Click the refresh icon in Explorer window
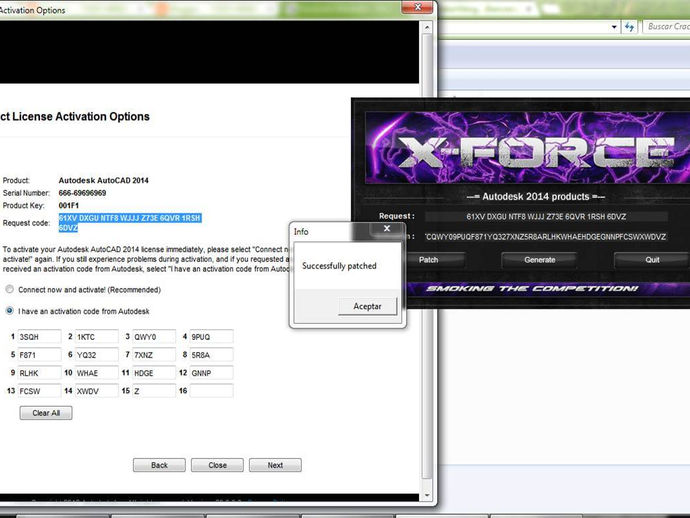 (630, 27)
